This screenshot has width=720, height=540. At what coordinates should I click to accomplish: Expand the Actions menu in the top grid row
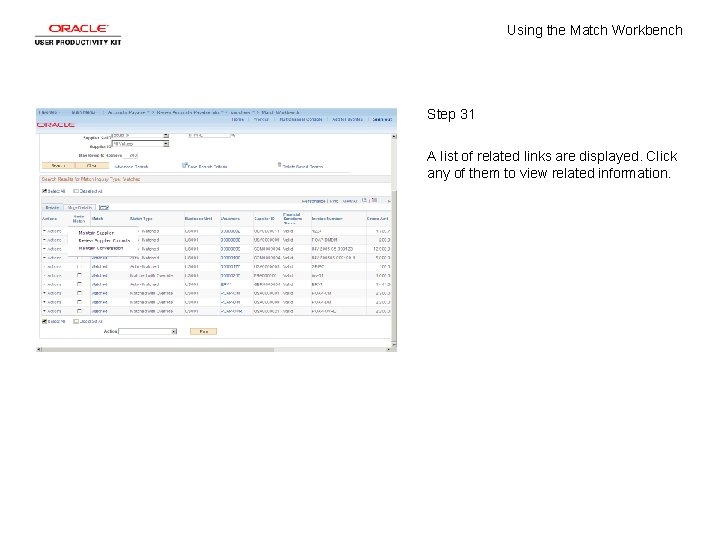pyautogui.click(x=52, y=231)
